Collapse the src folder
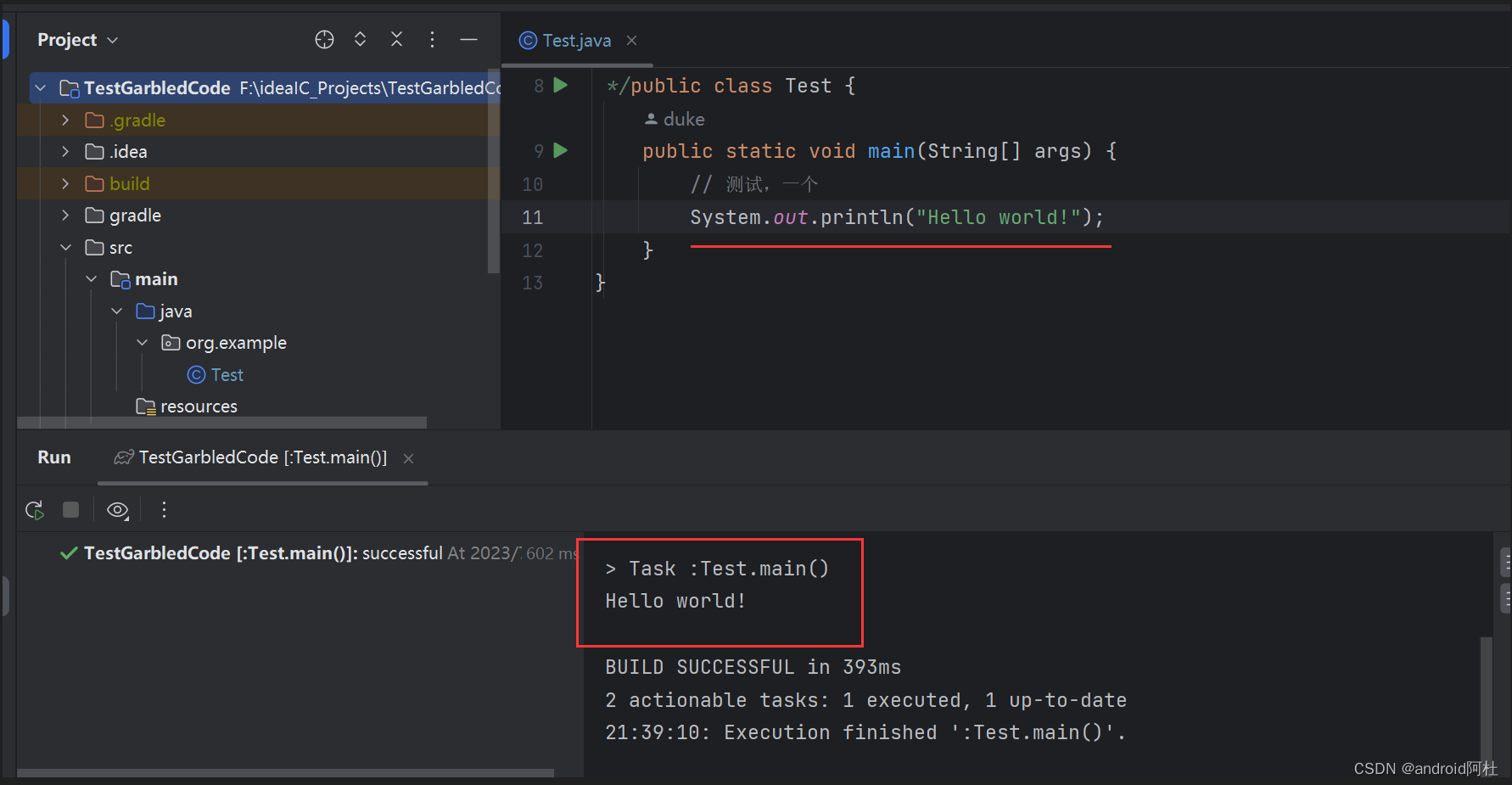 [x=65, y=248]
